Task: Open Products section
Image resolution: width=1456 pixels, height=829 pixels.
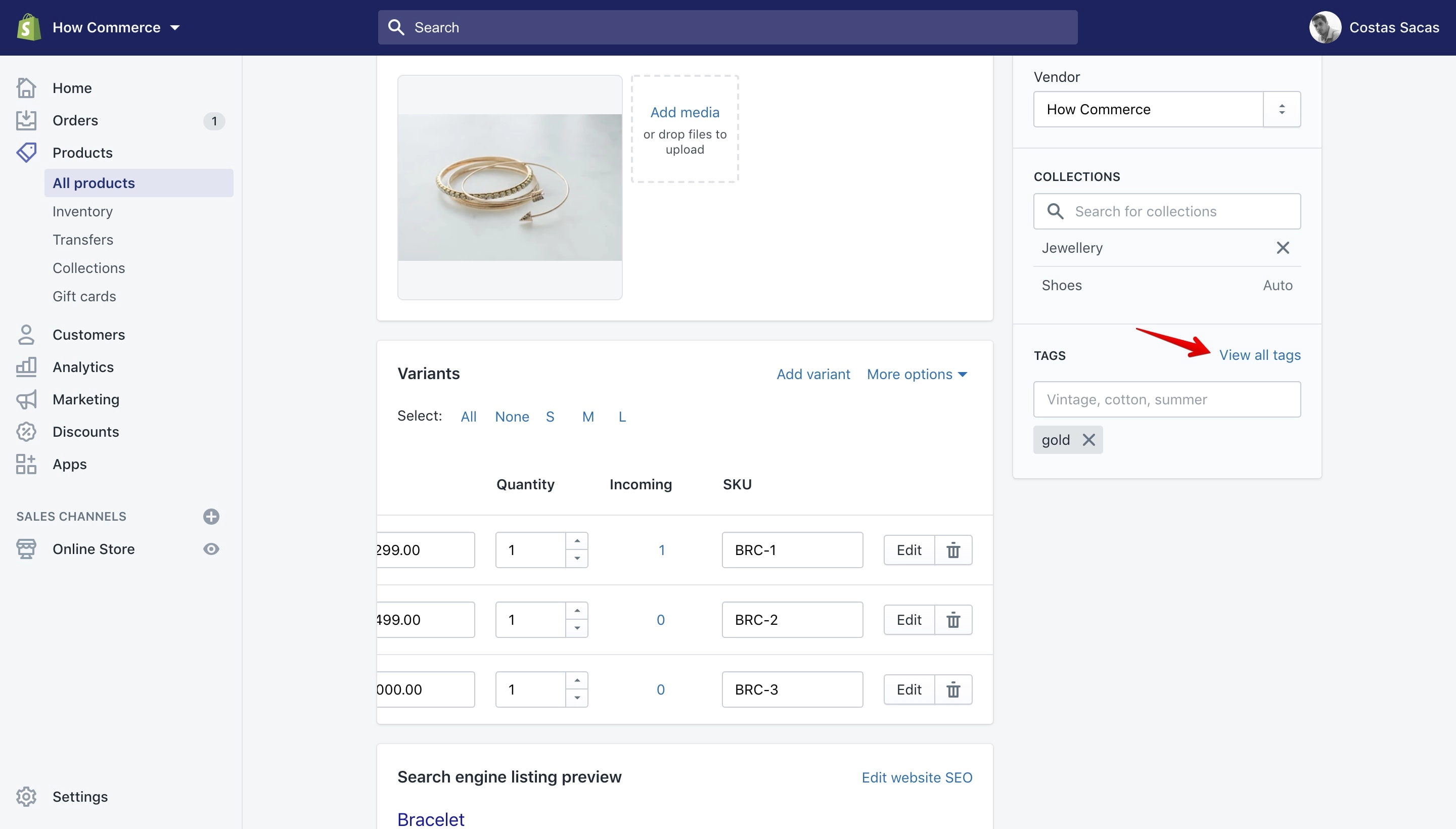Action: pyautogui.click(x=82, y=153)
